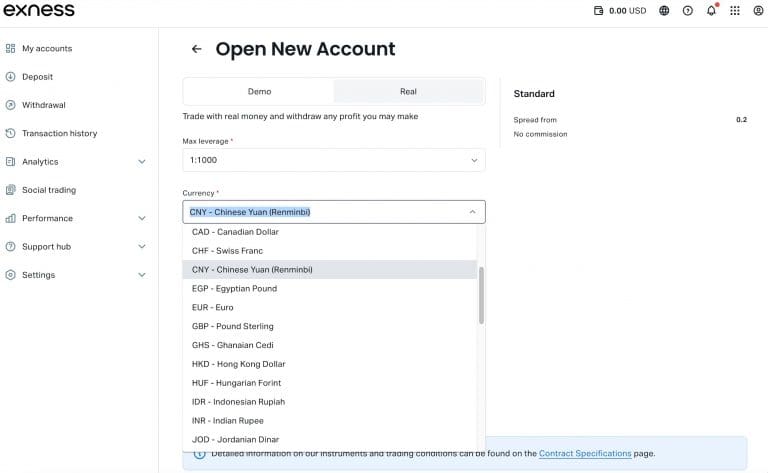This screenshot has width=768, height=473.
Task: Expand the Support hub chevron
Action: 142,247
